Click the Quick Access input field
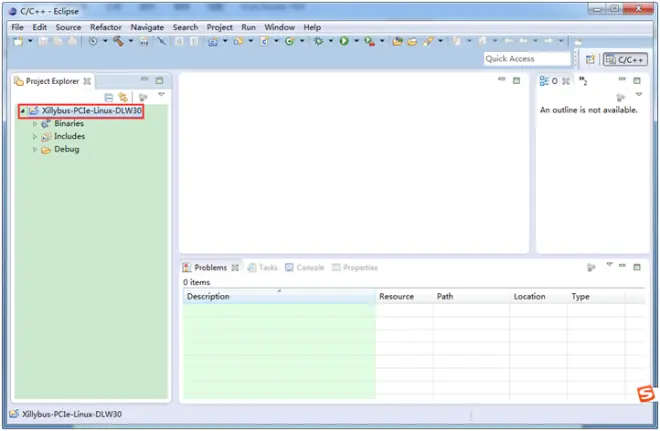The width and height of the screenshot is (660, 431). point(527,59)
